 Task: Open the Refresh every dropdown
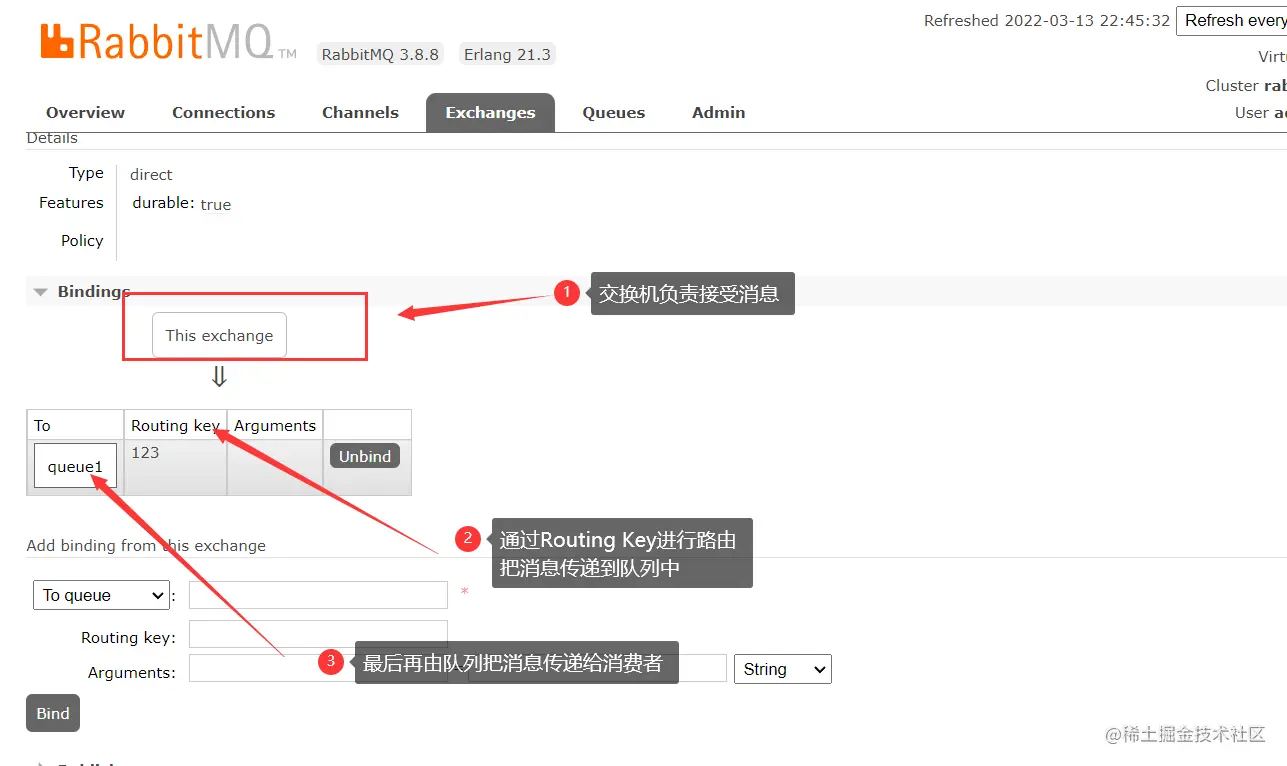[1231, 20]
